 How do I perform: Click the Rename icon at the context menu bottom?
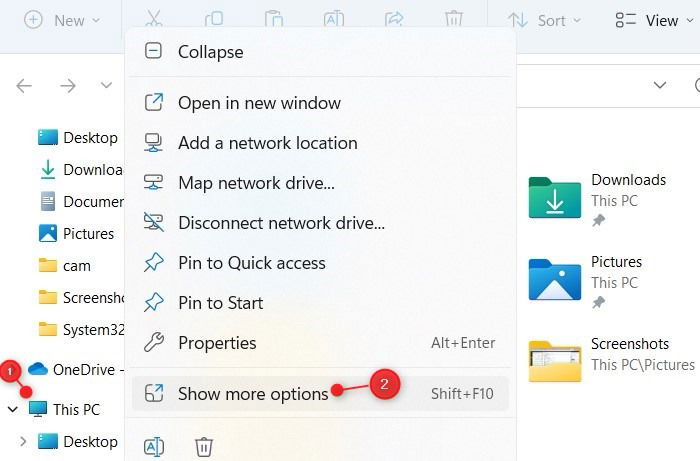pyautogui.click(x=154, y=446)
